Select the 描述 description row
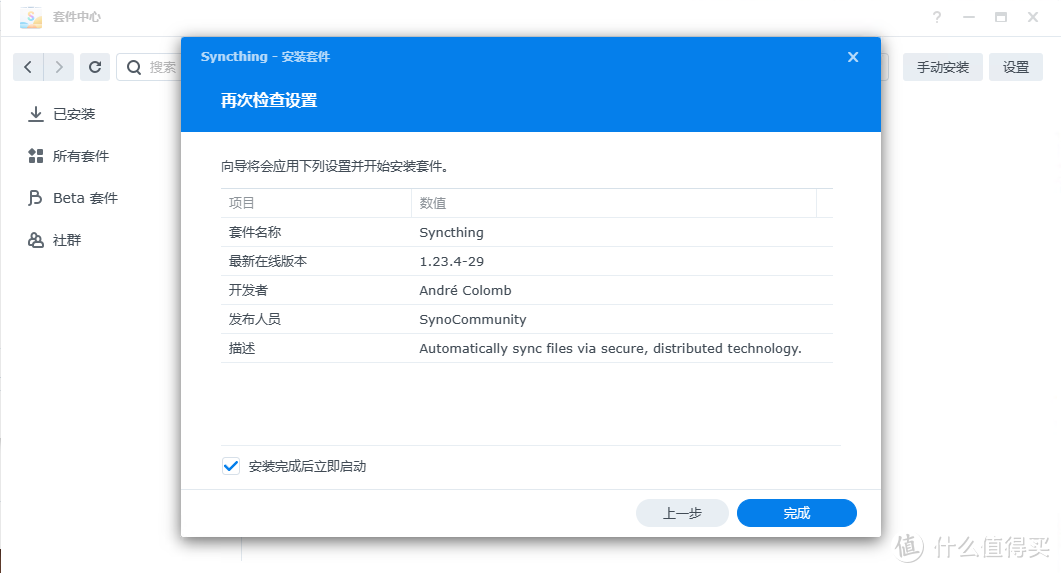The height and width of the screenshot is (573, 1061). point(526,348)
